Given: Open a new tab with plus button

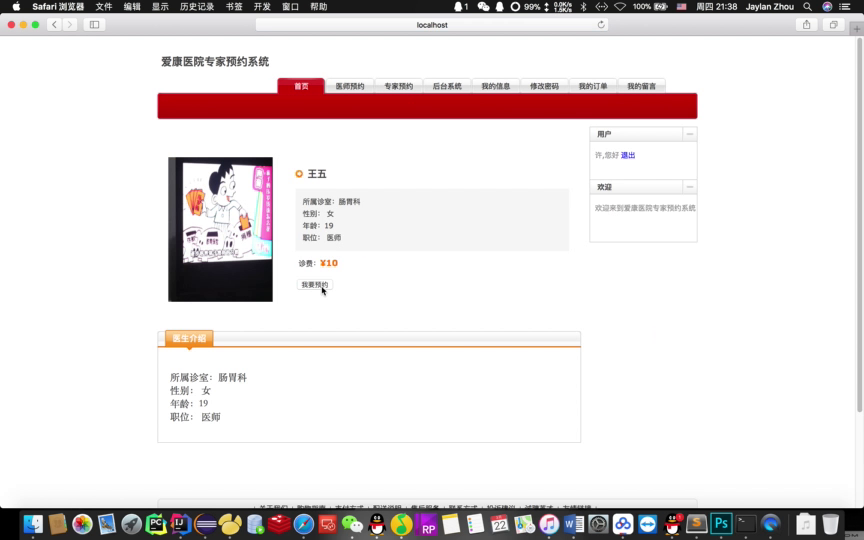Looking at the screenshot, I should pos(856,29).
